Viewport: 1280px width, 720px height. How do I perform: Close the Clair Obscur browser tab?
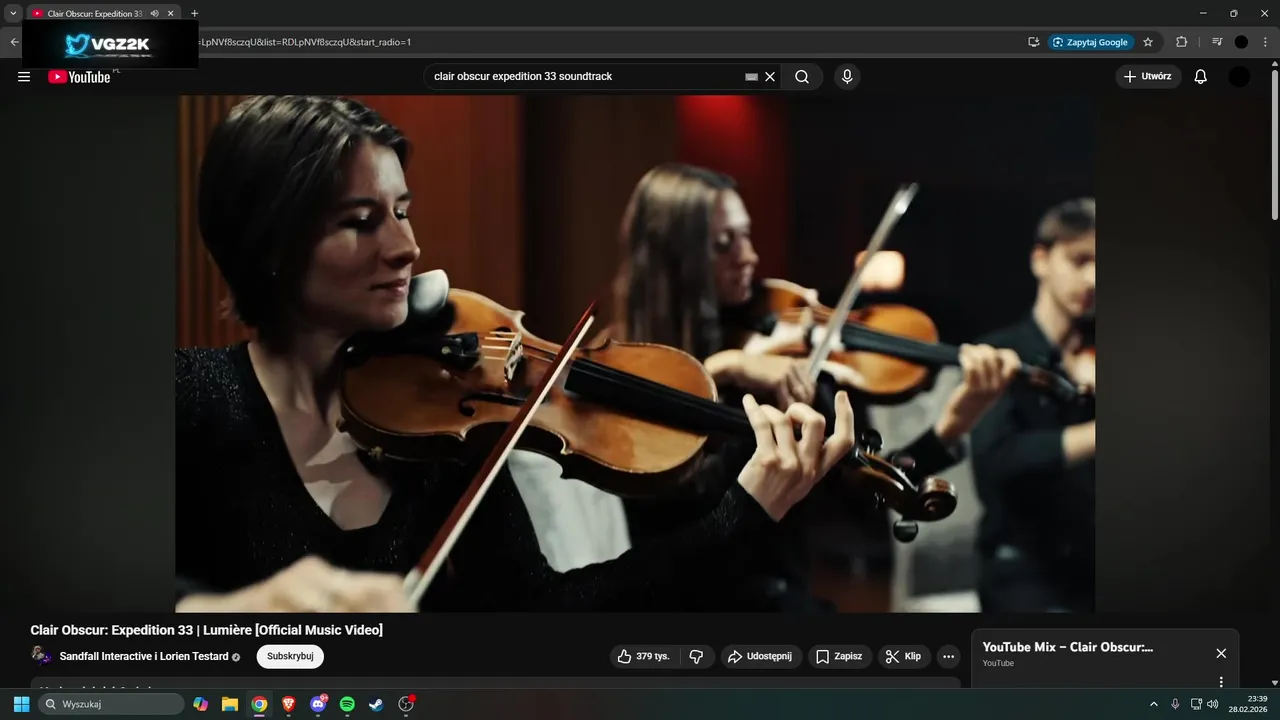click(171, 13)
